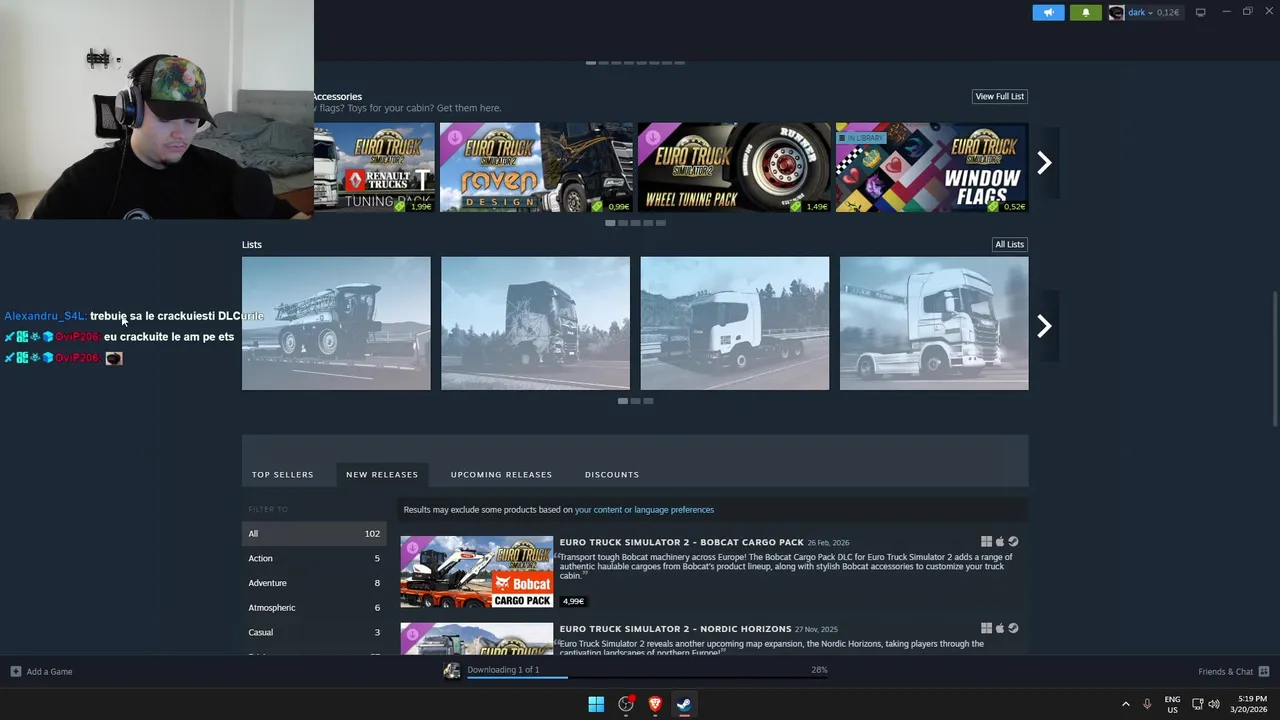Open the dark account dropdown menu
Viewport: 1280px width, 720px height.
pyautogui.click(x=1140, y=12)
